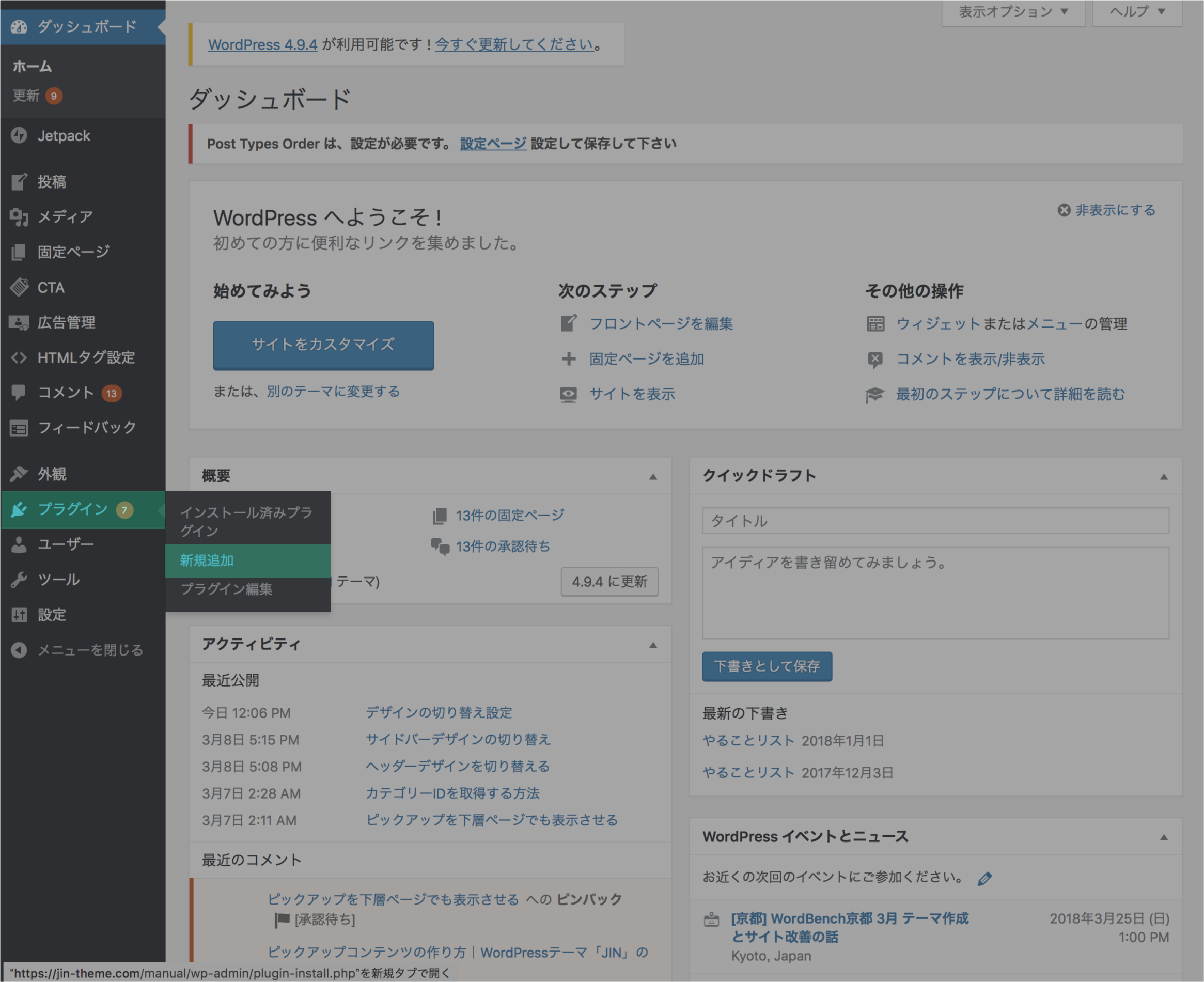This screenshot has width=1204, height=982.
Task: Click the ユーザー person icon
Action: coord(19,545)
